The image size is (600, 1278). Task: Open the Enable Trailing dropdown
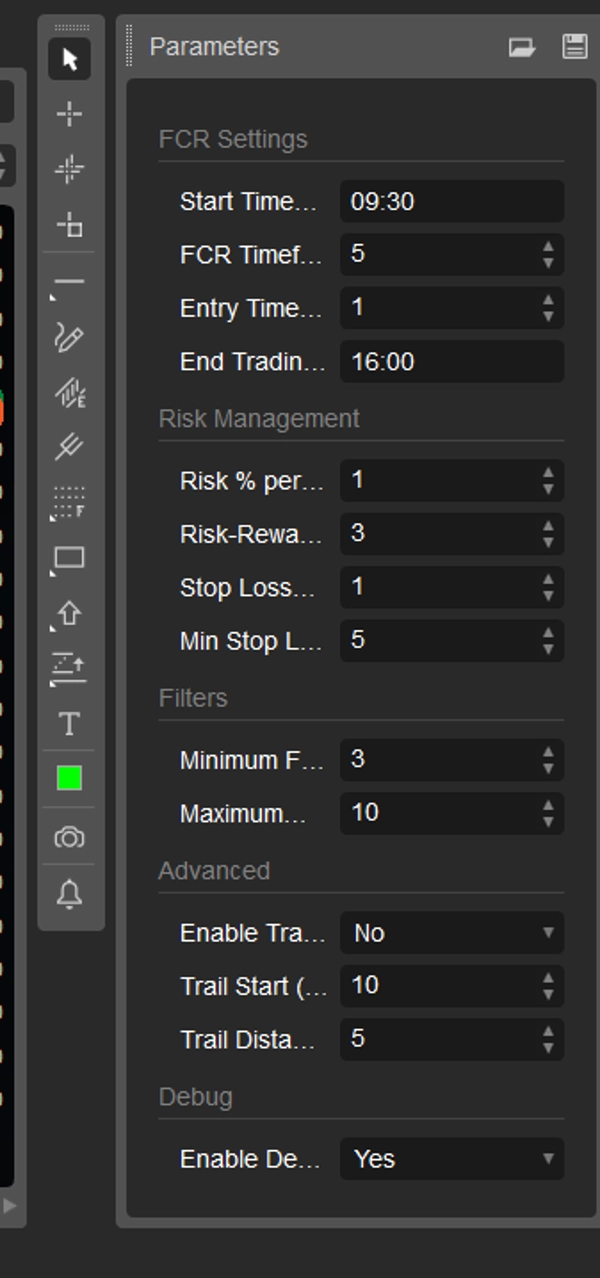[x=451, y=932]
